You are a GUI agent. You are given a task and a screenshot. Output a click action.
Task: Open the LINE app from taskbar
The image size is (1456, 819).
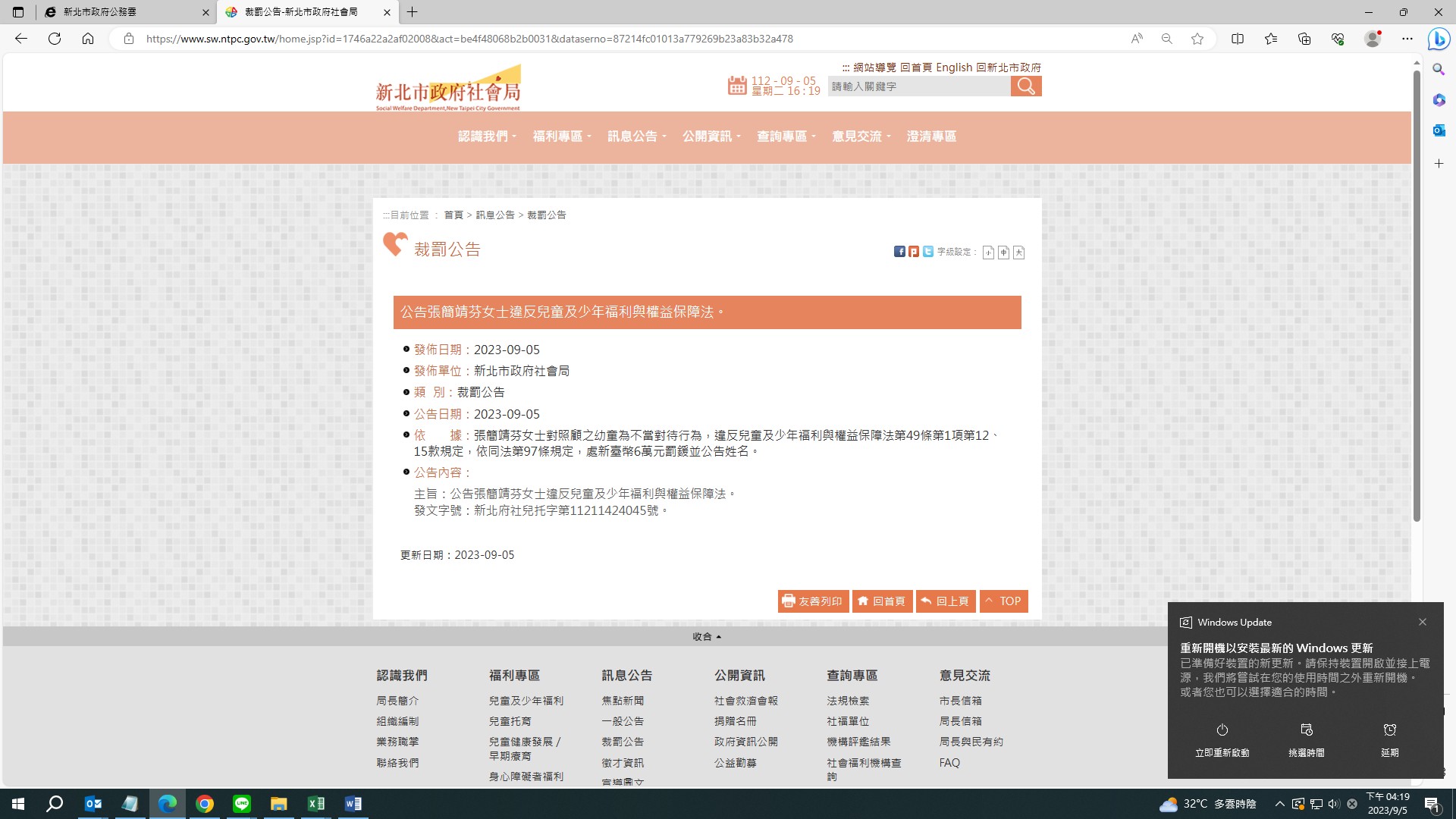(x=242, y=804)
